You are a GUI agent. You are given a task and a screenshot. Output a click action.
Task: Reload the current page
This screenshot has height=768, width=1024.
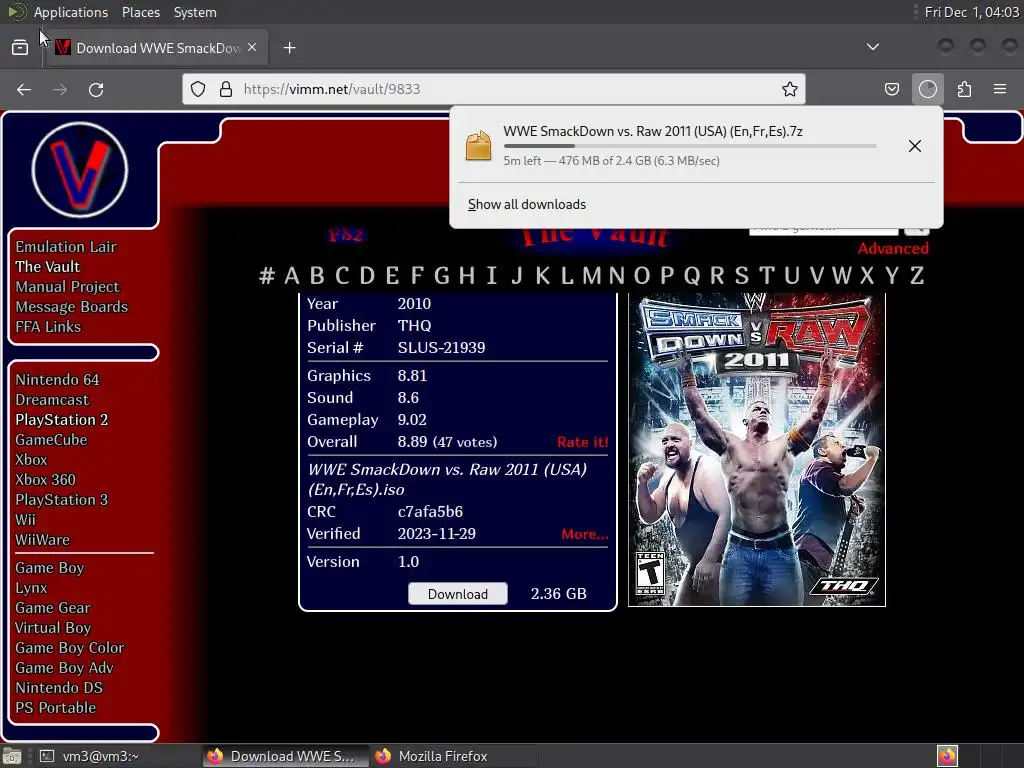[x=96, y=89]
